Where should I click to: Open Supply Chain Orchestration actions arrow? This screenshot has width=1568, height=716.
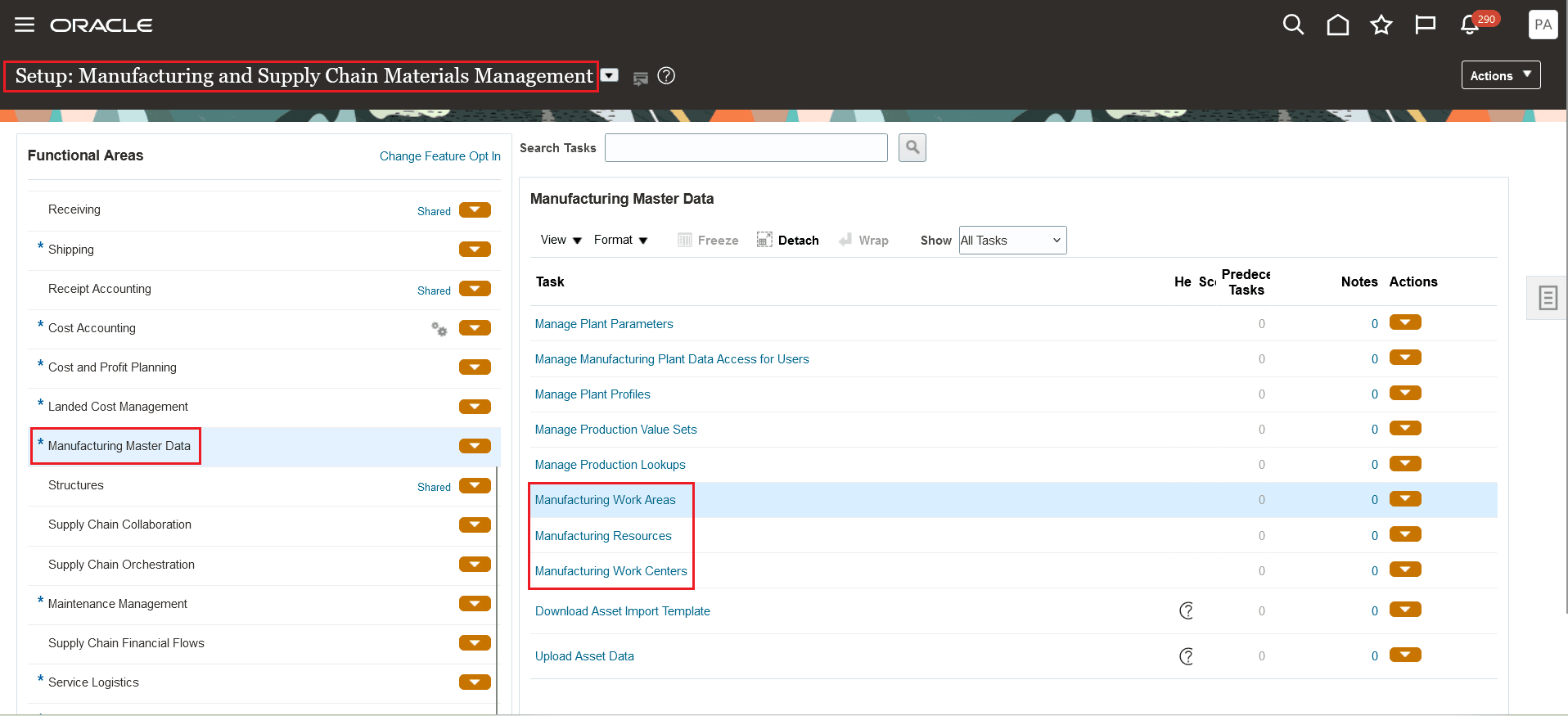pos(475,565)
